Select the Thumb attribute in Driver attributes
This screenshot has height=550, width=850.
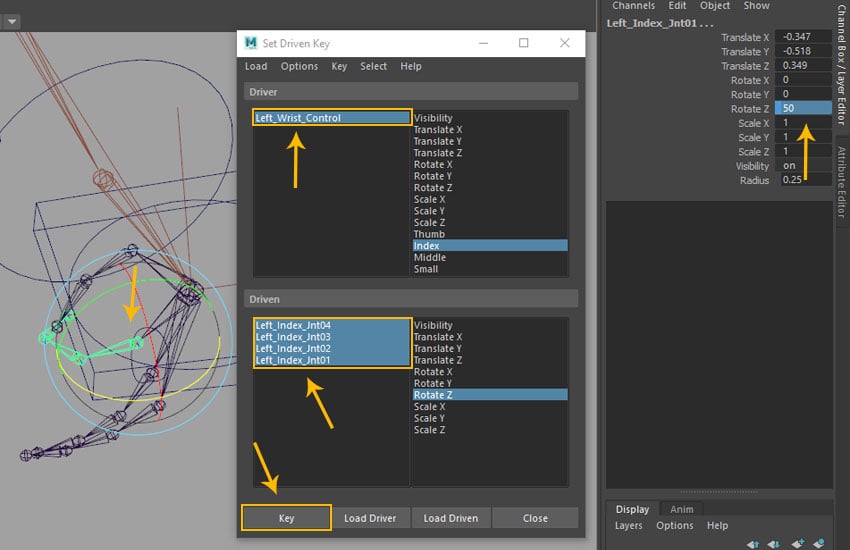(x=429, y=234)
